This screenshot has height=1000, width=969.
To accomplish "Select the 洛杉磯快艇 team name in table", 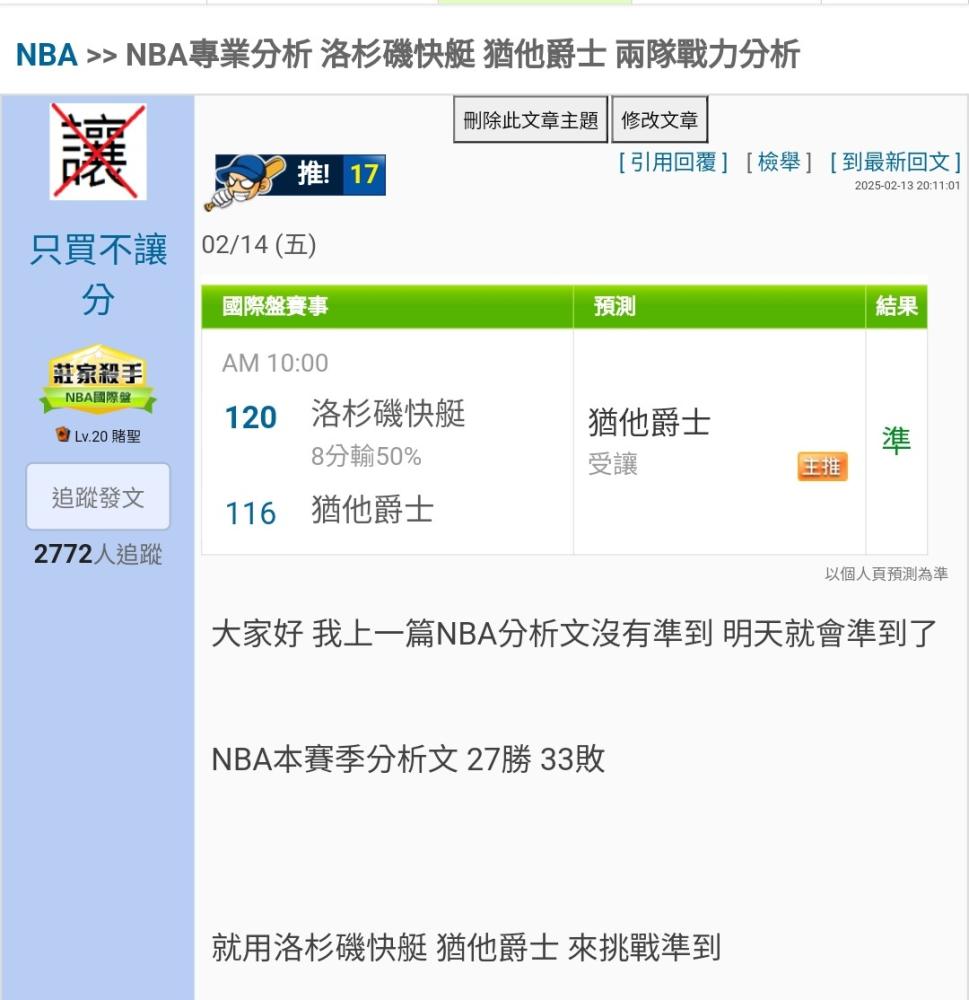I will (388, 413).
